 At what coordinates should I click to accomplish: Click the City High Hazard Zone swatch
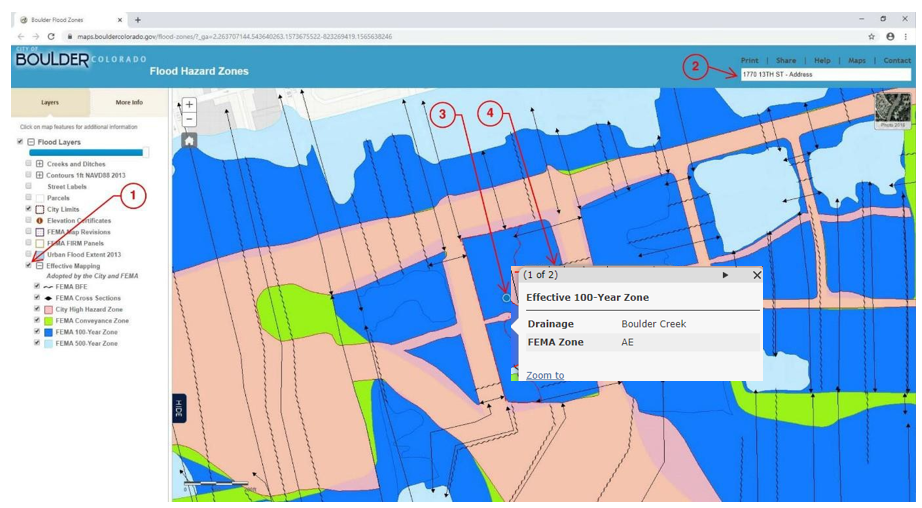(x=48, y=309)
